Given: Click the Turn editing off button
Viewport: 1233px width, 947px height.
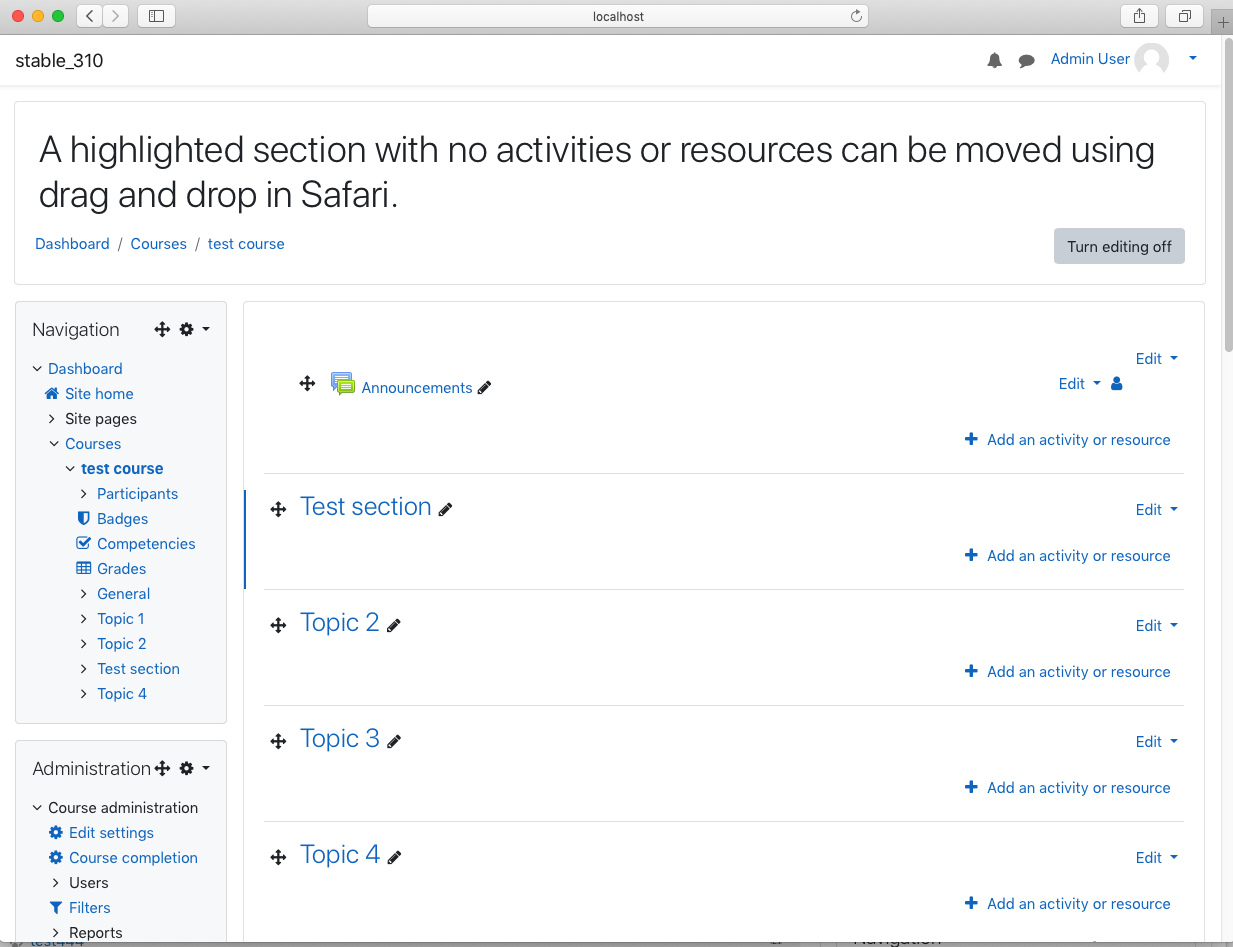Looking at the screenshot, I should (x=1119, y=246).
